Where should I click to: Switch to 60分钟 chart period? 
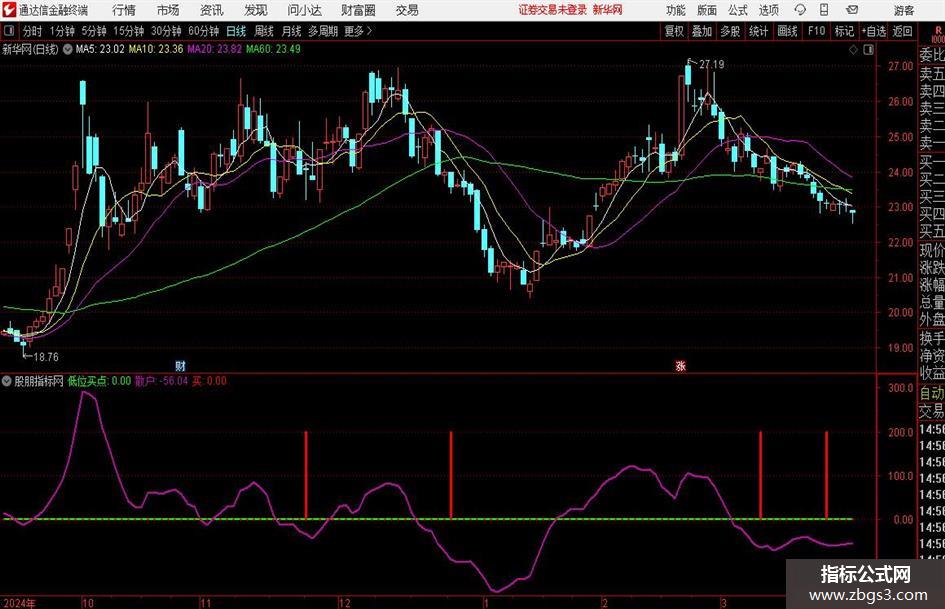(203, 31)
